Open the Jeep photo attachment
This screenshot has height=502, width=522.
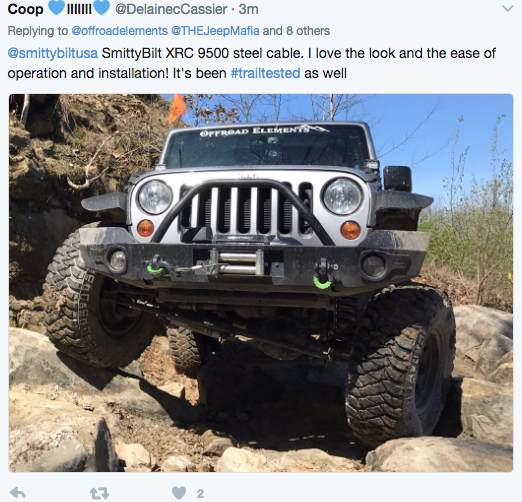pos(261,283)
